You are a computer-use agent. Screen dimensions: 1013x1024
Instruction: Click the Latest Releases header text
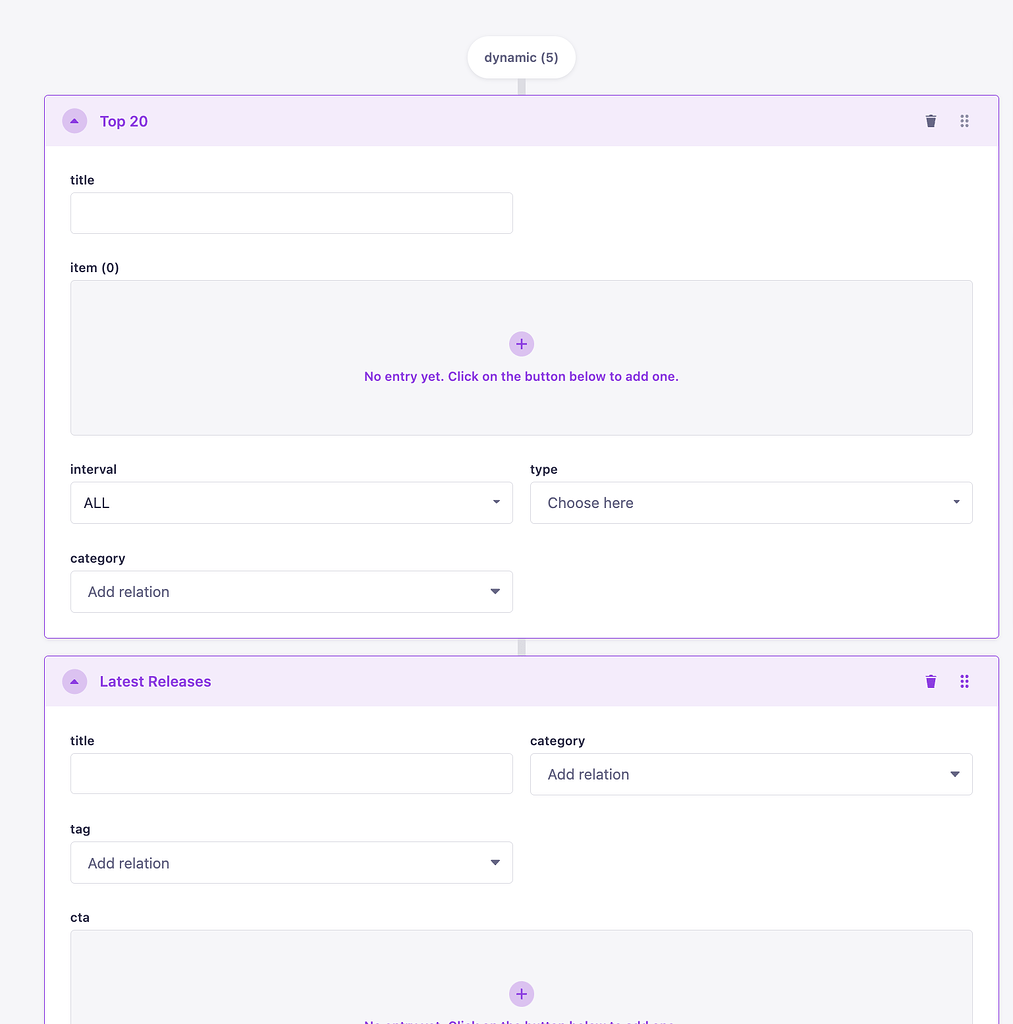click(x=155, y=681)
